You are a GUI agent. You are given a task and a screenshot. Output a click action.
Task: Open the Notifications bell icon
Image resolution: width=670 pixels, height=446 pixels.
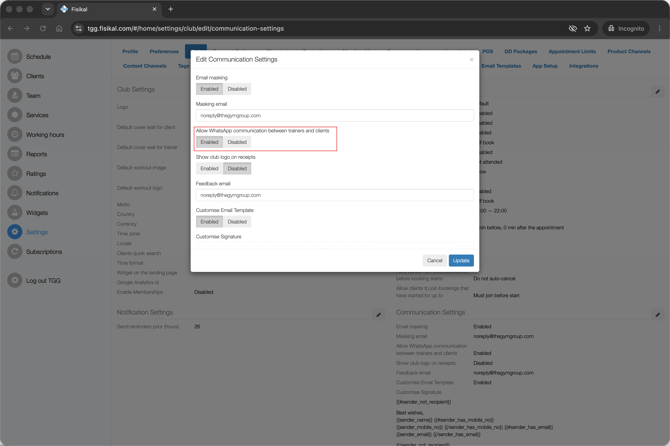tap(15, 193)
